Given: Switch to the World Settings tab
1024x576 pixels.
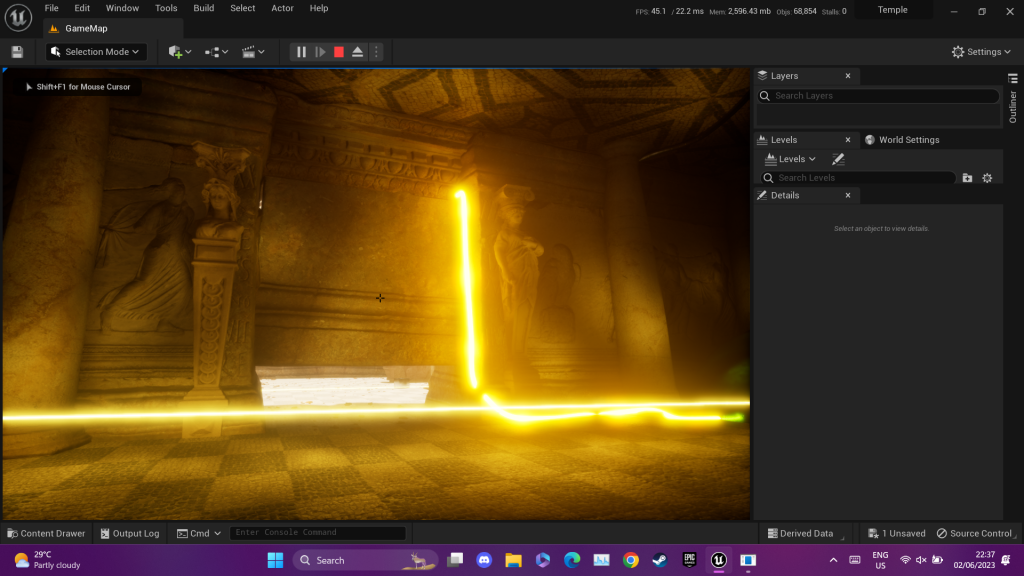Looking at the screenshot, I should click(x=902, y=140).
